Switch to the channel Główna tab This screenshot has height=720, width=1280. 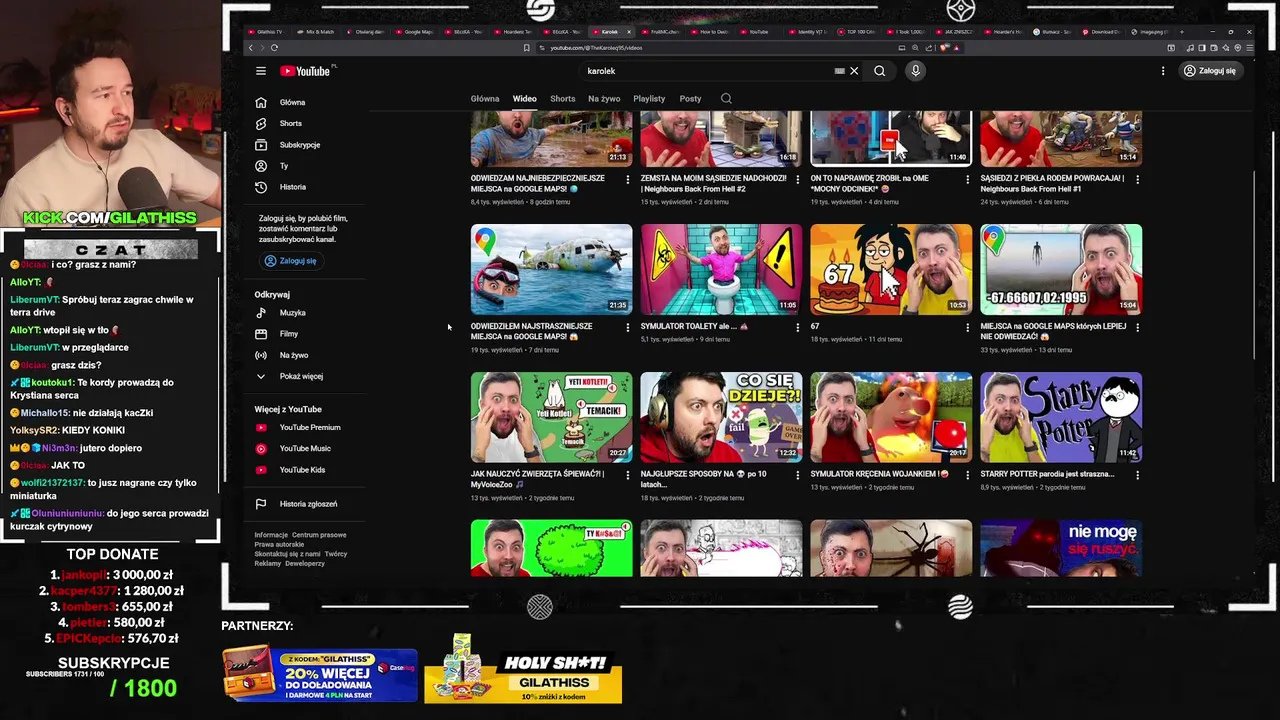(x=485, y=99)
